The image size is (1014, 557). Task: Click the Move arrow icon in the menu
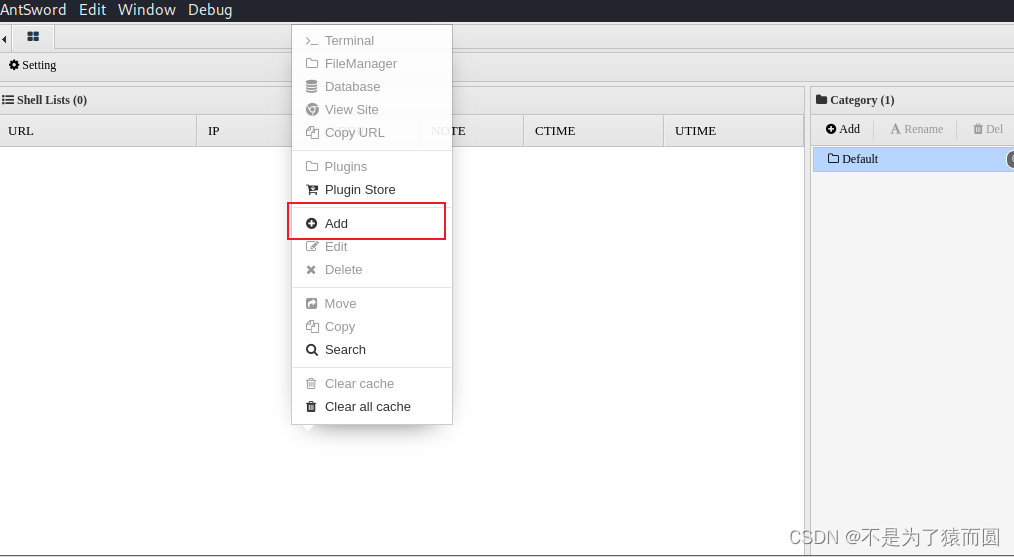(312, 304)
